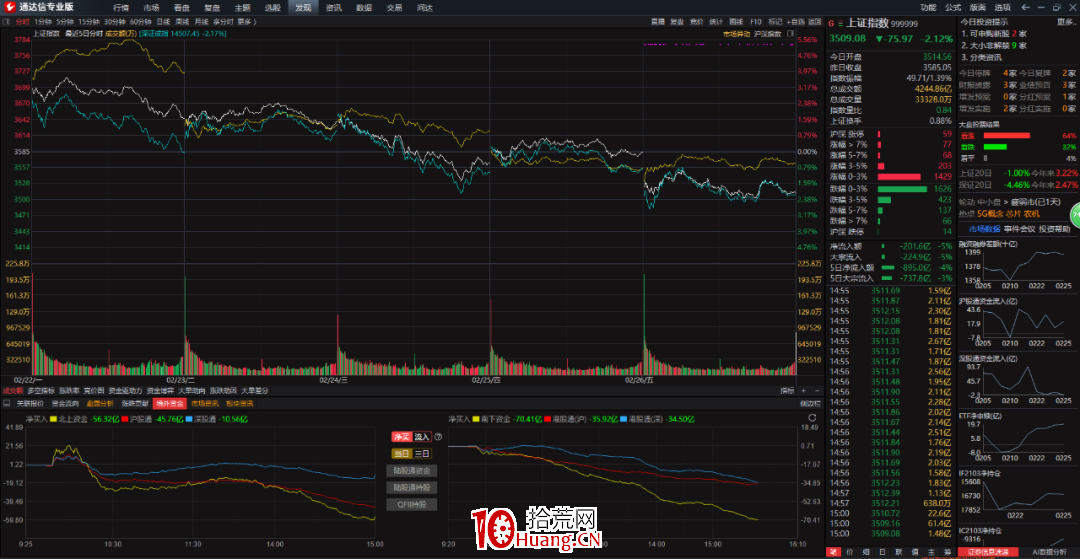Click the red 沪股通 legend swatch

tap(124, 419)
